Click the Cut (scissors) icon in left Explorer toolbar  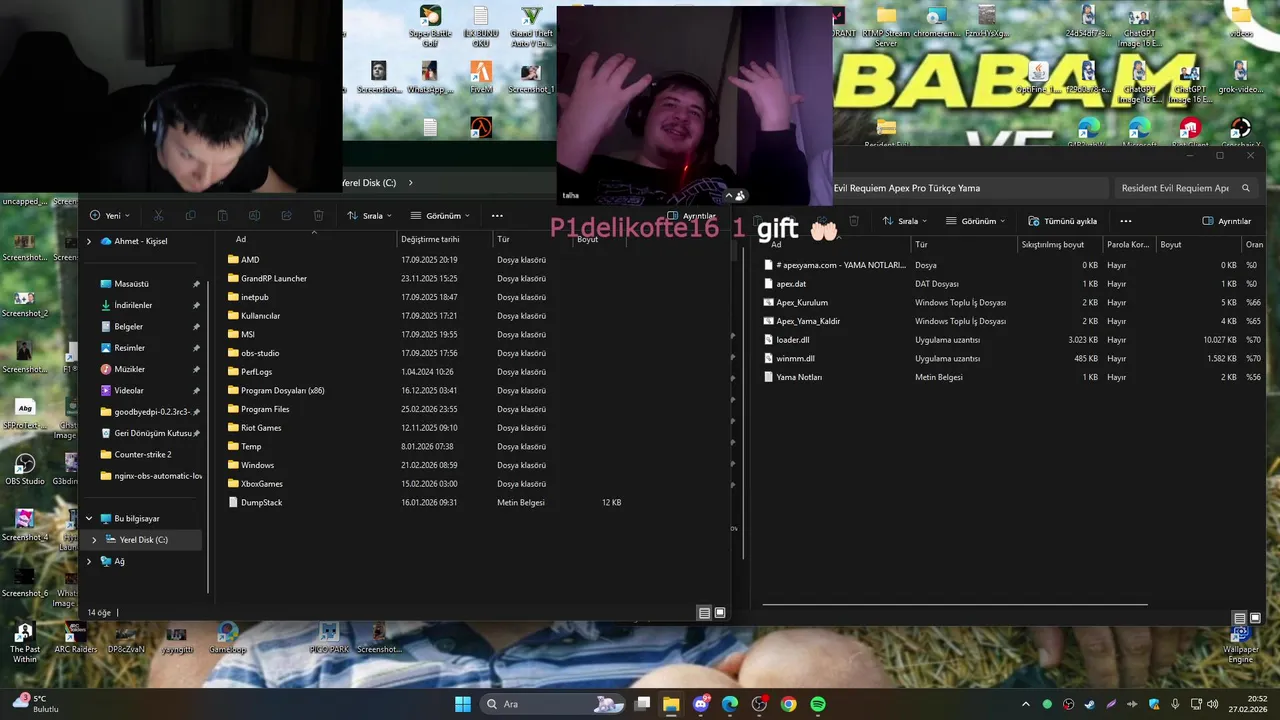156,215
